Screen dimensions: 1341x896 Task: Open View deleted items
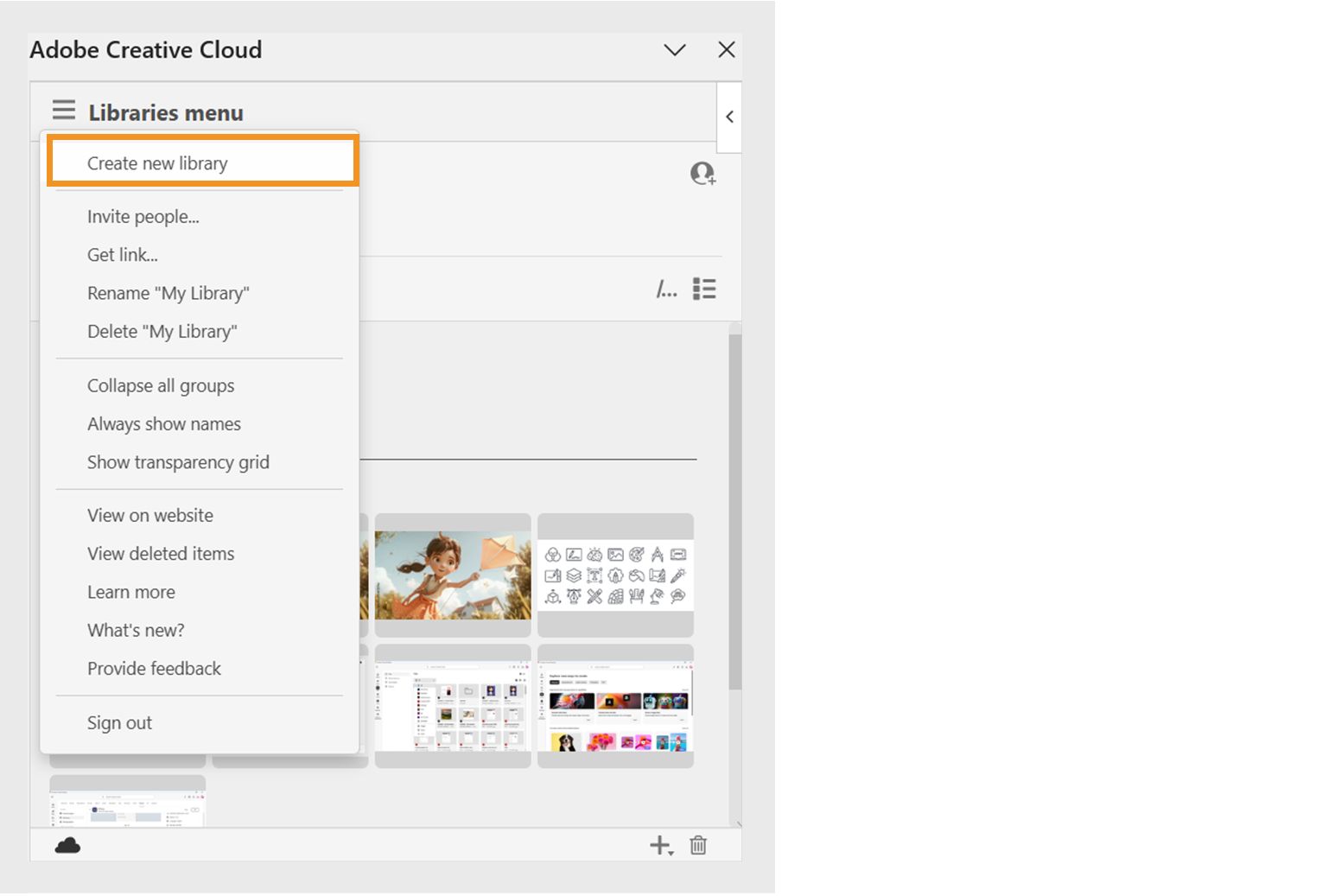[x=200, y=554]
